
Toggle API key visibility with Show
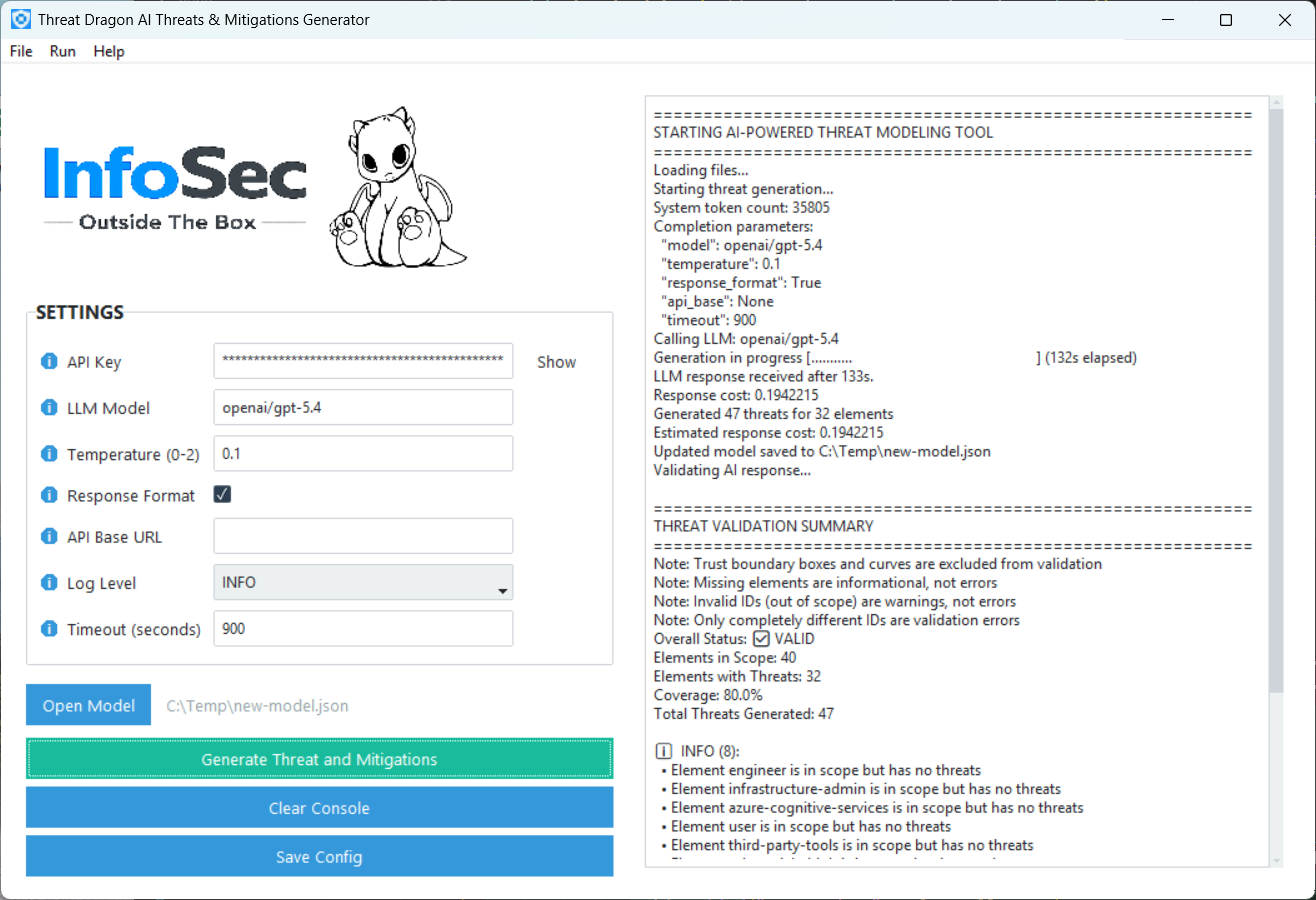click(x=556, y=361)
